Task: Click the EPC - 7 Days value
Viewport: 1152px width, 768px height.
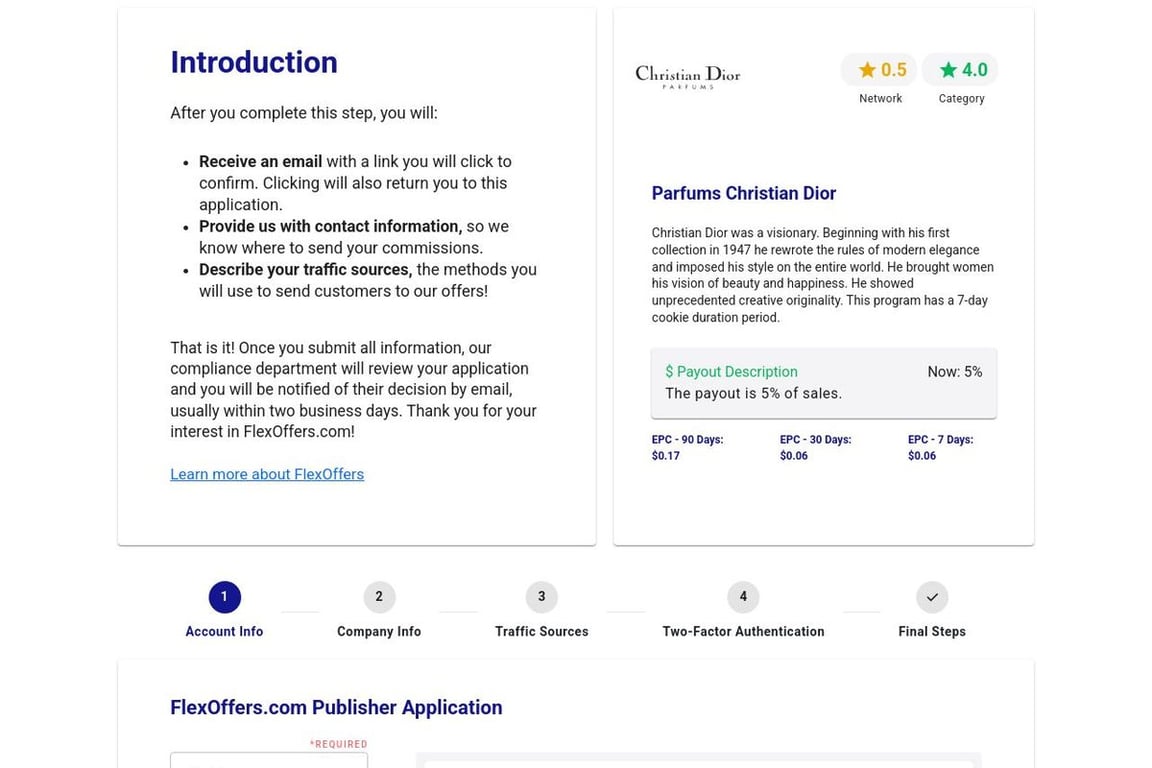Action: 921,456
